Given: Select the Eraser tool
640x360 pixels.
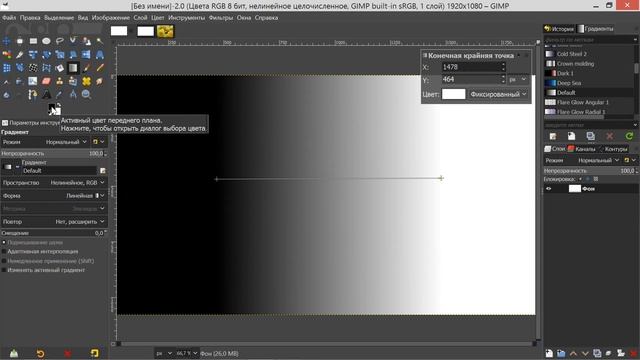Looking at the screenshot, I should (46, 81).
